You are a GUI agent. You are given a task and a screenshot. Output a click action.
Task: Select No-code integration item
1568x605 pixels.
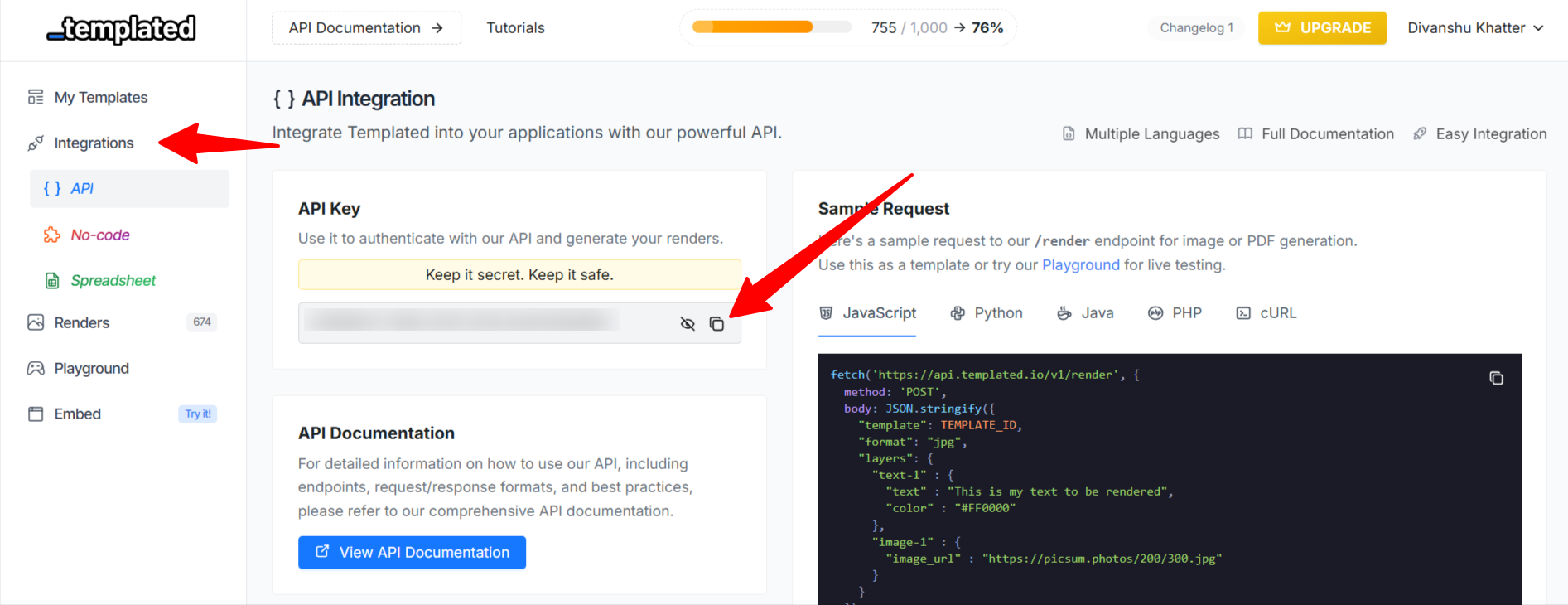pos(100,235)
